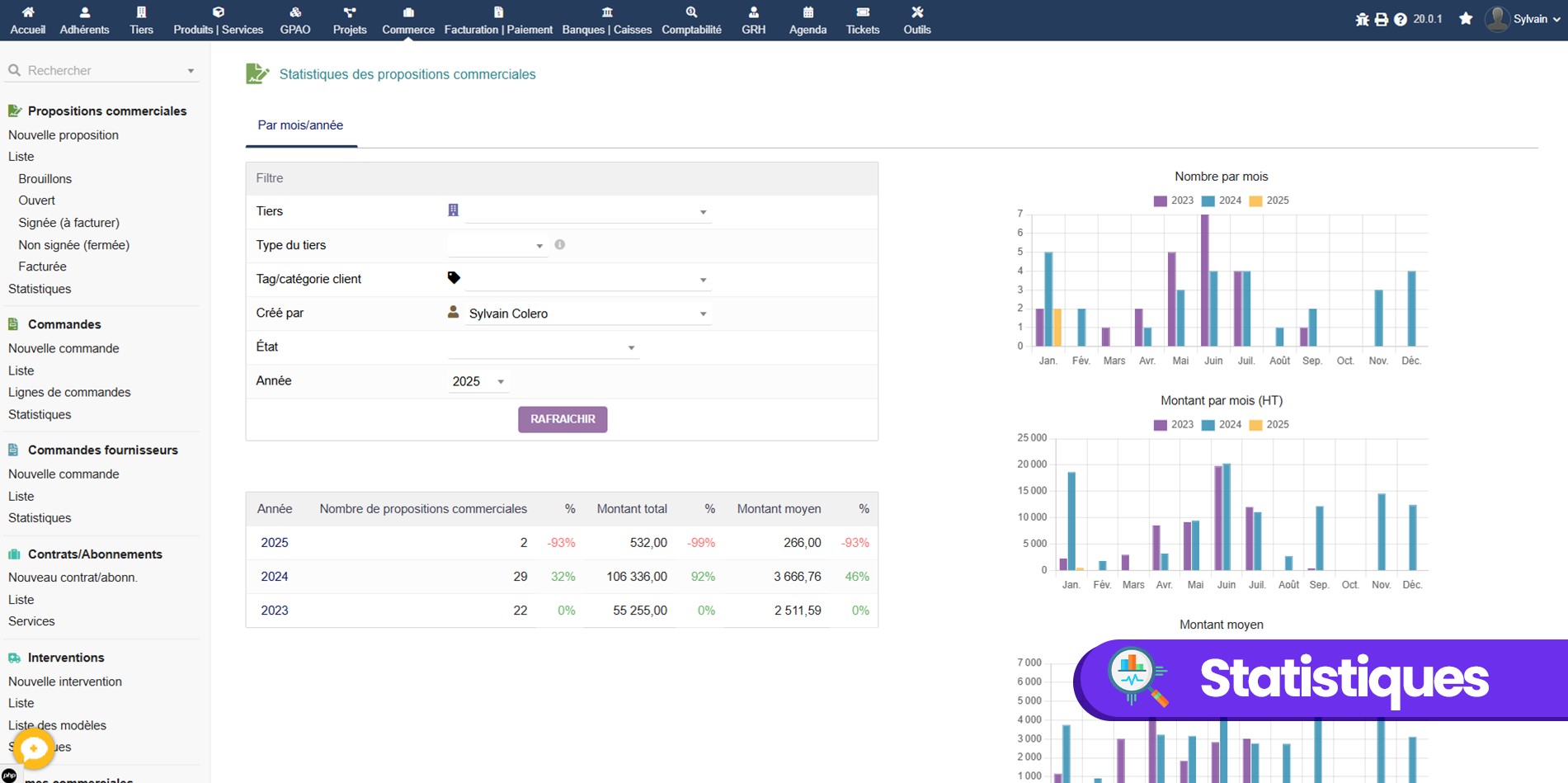The width and height of the screenshot is (1568, 783).
Task: Open the Créé par dropdown showing Sylvain Colero
Action: point(588,314)
